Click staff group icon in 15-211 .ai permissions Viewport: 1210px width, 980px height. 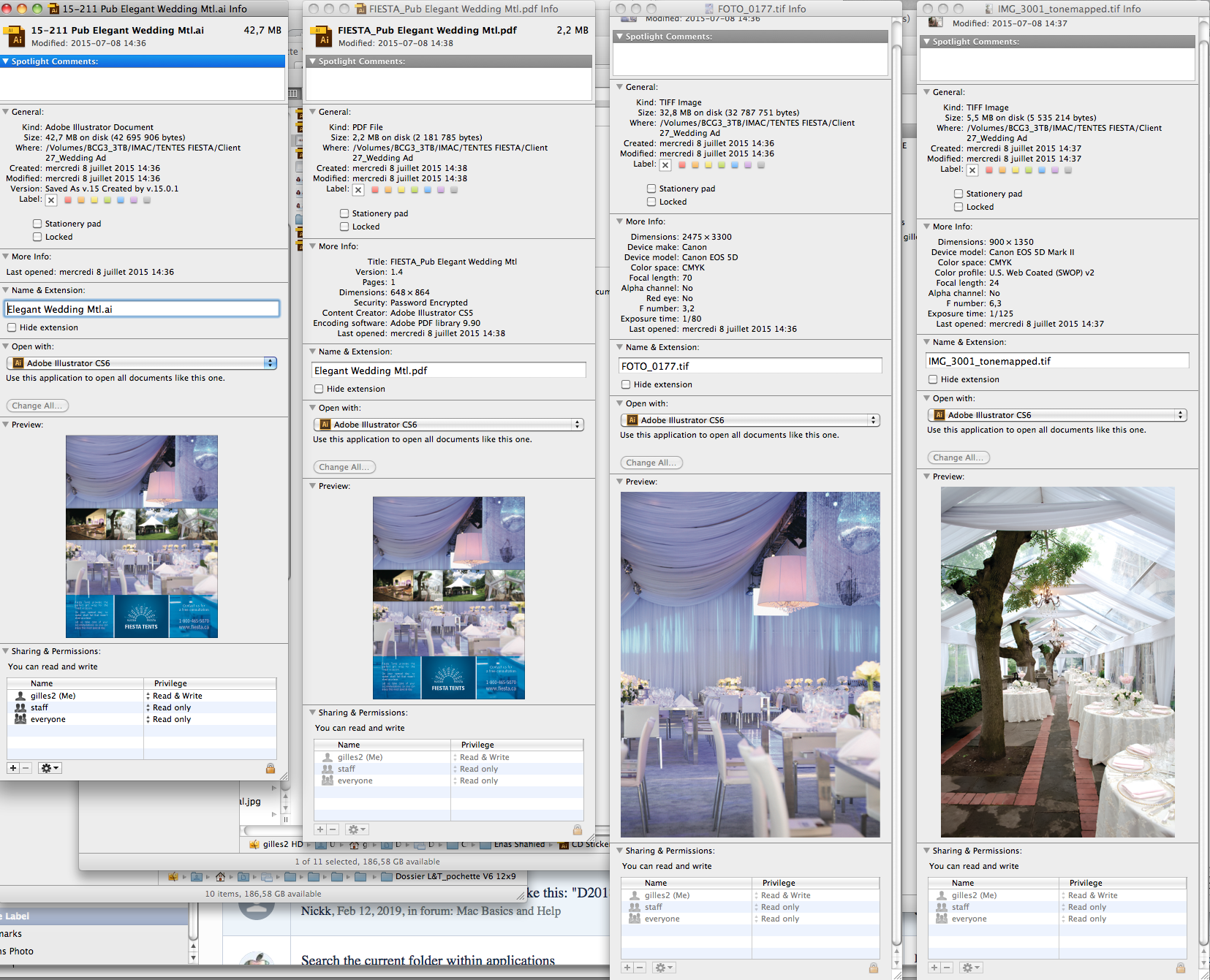pyautogui.click(x=20, y=707)
